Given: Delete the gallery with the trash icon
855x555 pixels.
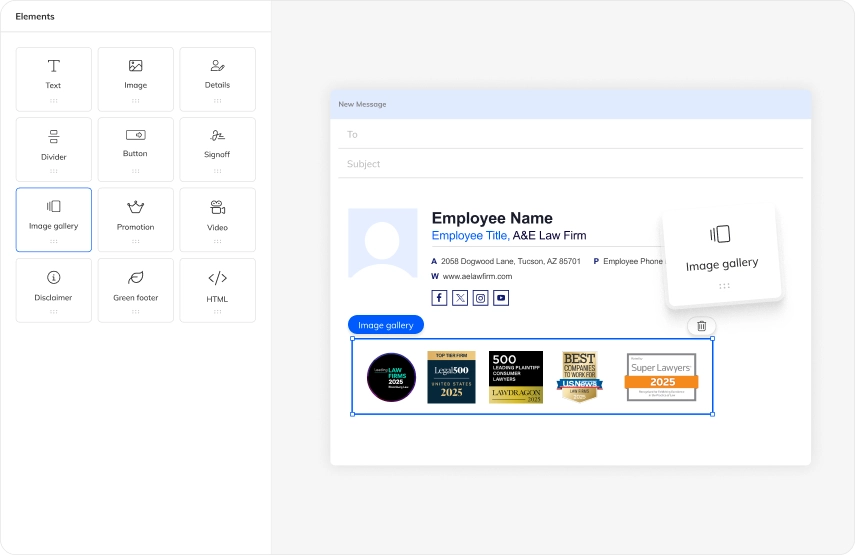Looking at the screenshot, I should click(x=702, y=326).
